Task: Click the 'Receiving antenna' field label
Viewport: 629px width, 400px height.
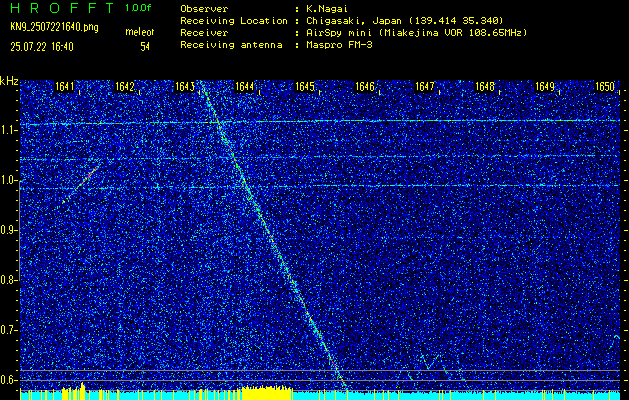Action: (x=231, y=45)
